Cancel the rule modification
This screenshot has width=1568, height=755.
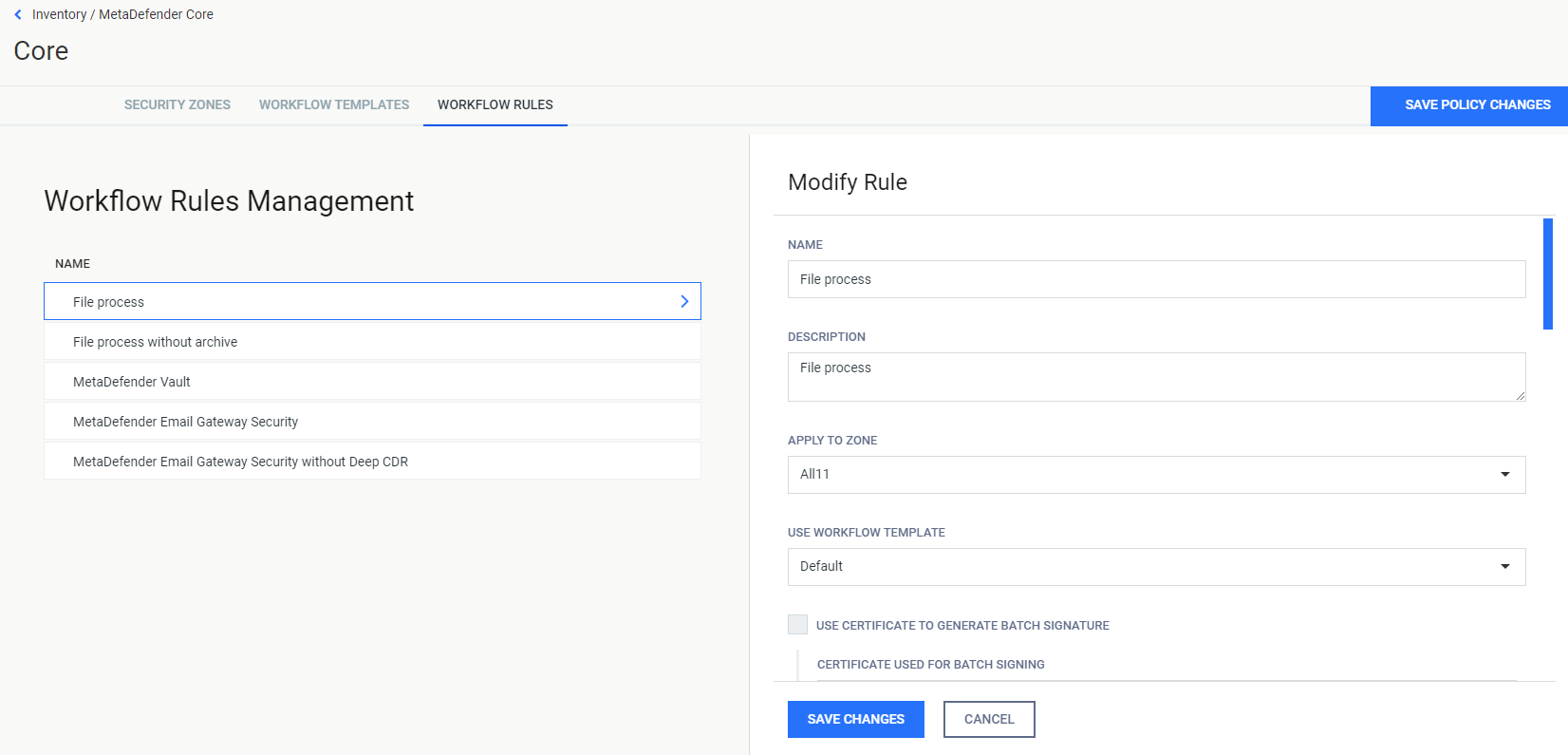tap(989, 719)
